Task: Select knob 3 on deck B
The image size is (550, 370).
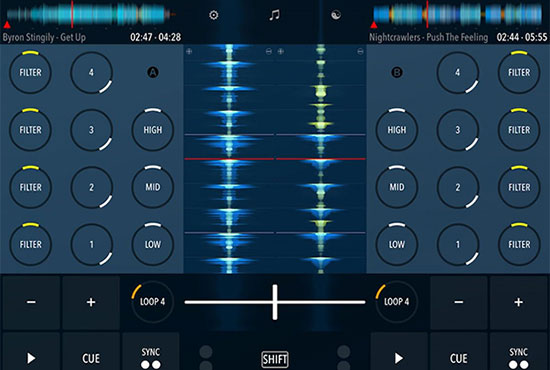Action: [x=458, y=130]
